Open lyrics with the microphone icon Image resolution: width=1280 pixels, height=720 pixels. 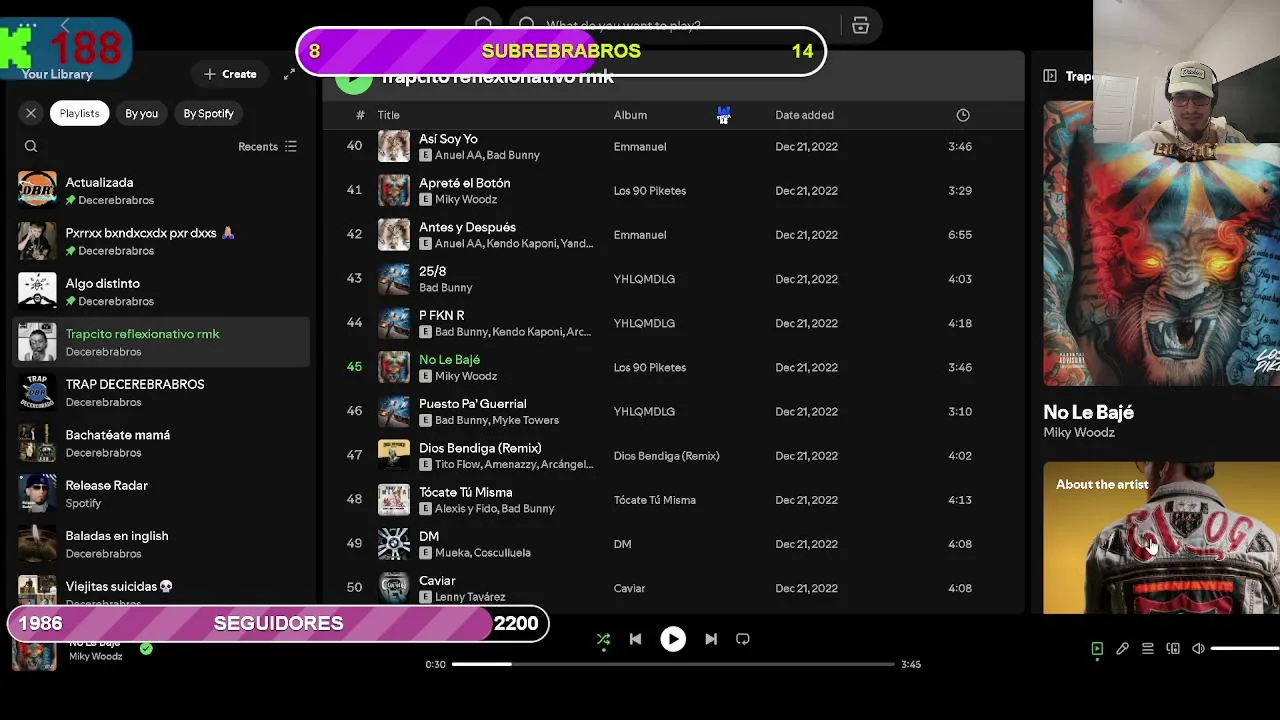(x=1122, y=649)
